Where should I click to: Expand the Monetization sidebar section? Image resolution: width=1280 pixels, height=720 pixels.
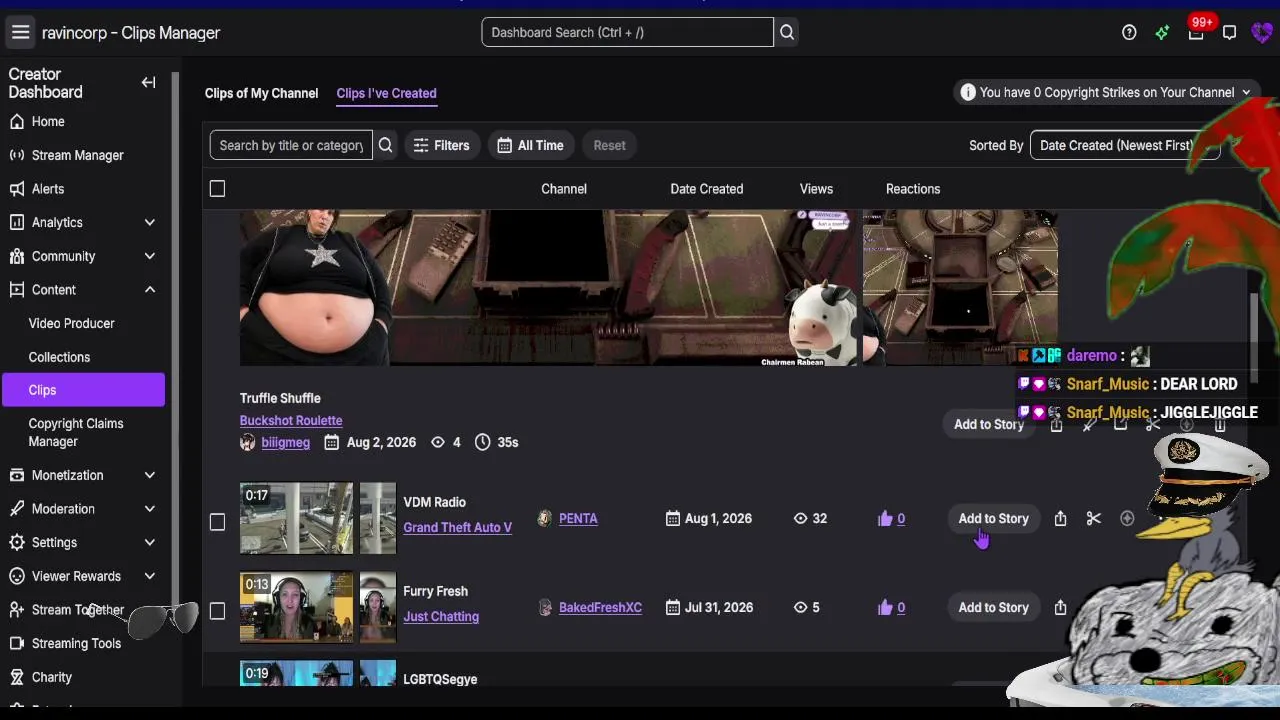149,475
